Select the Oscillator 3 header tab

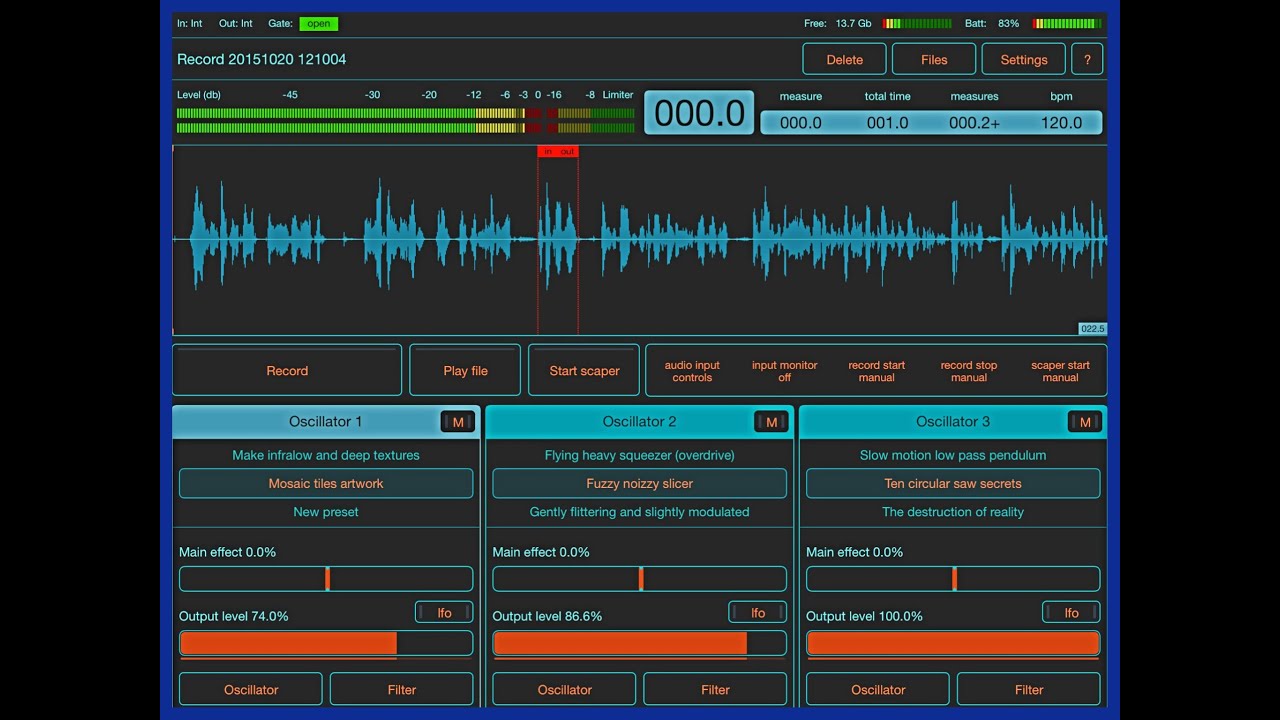[x=953, y=422]
